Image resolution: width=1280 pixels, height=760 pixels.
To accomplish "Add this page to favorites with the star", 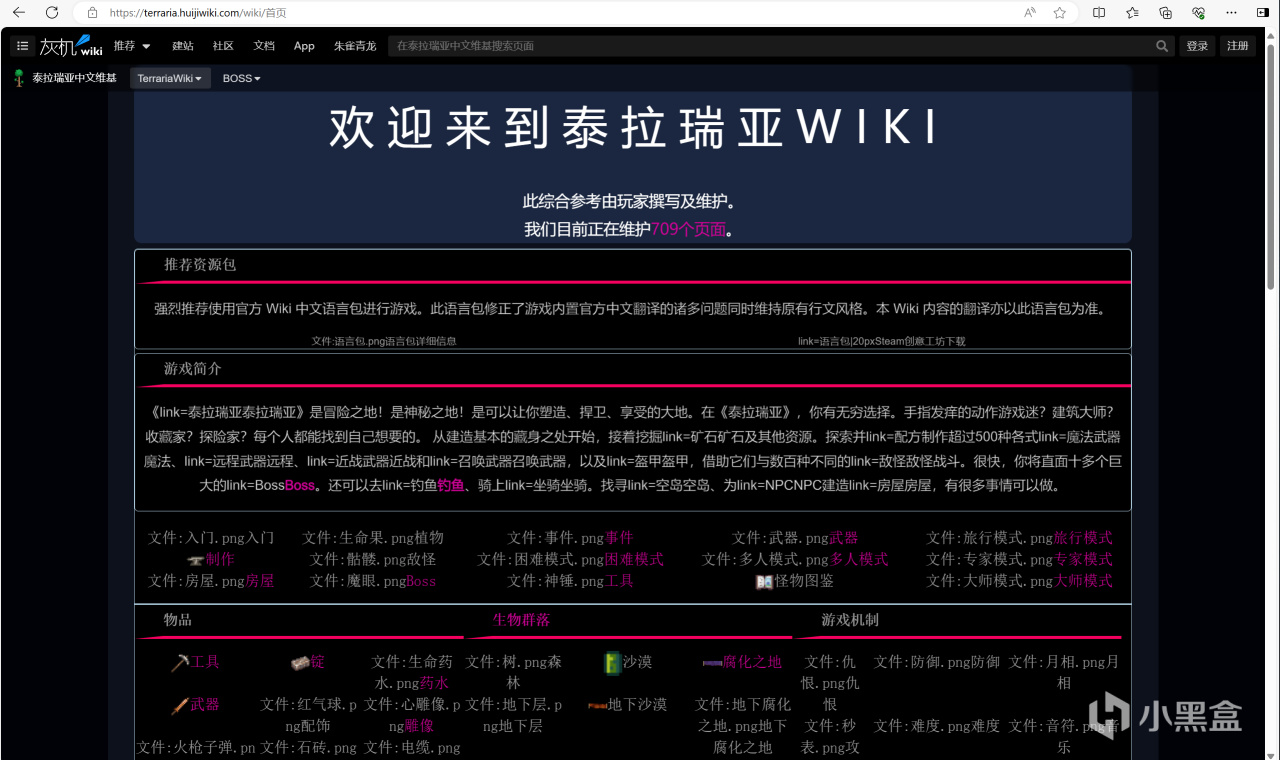I will pyautogui.click(x=1060, y=13).
